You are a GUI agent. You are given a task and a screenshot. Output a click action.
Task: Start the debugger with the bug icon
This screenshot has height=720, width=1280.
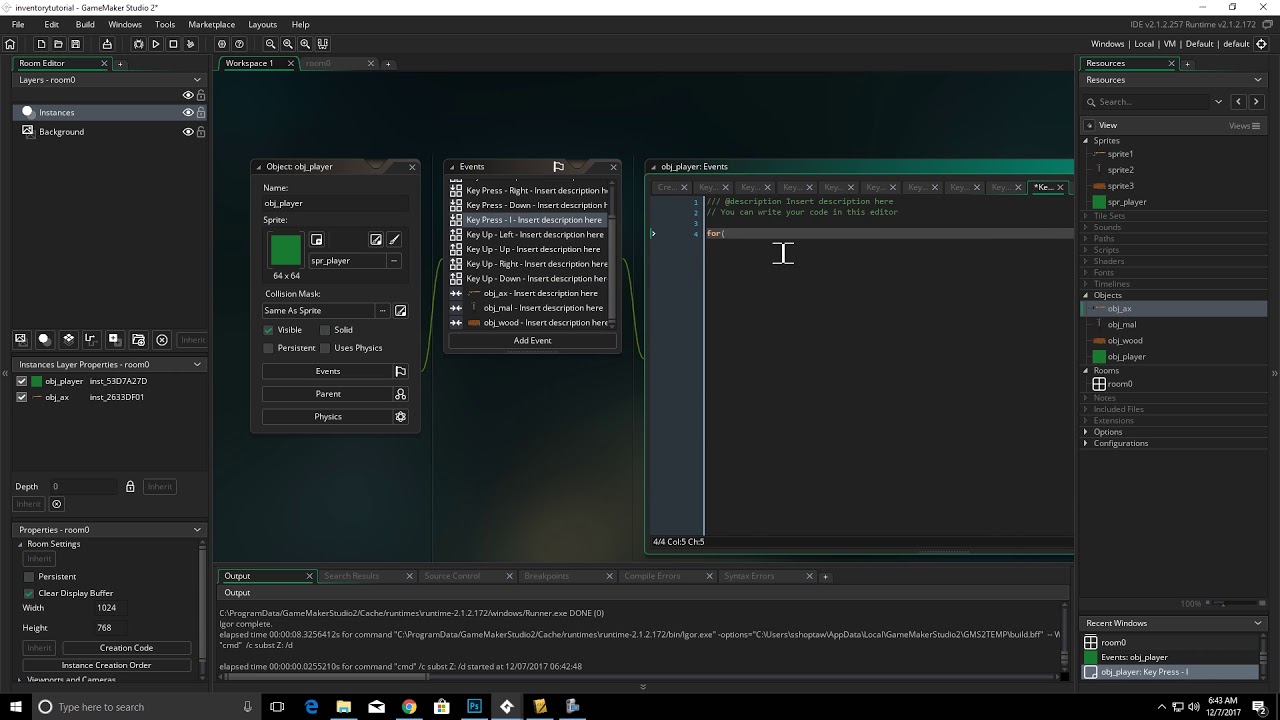coord(138,44)
